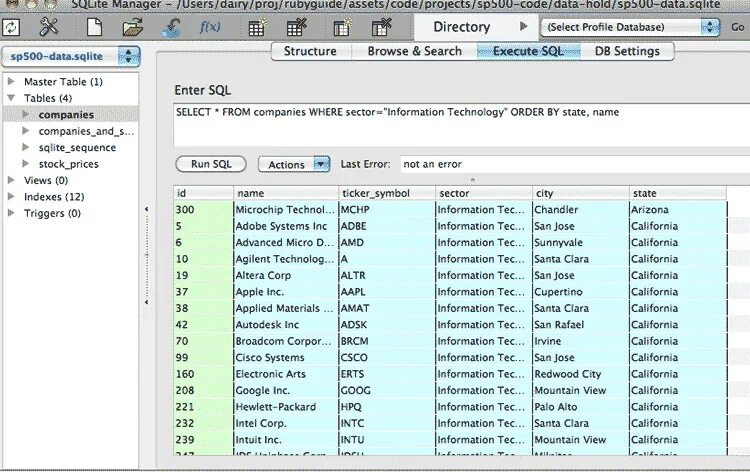Viewport: 750px width, 472px height.
Task: Expand the Views (0) node
Action: pos(11,180)
